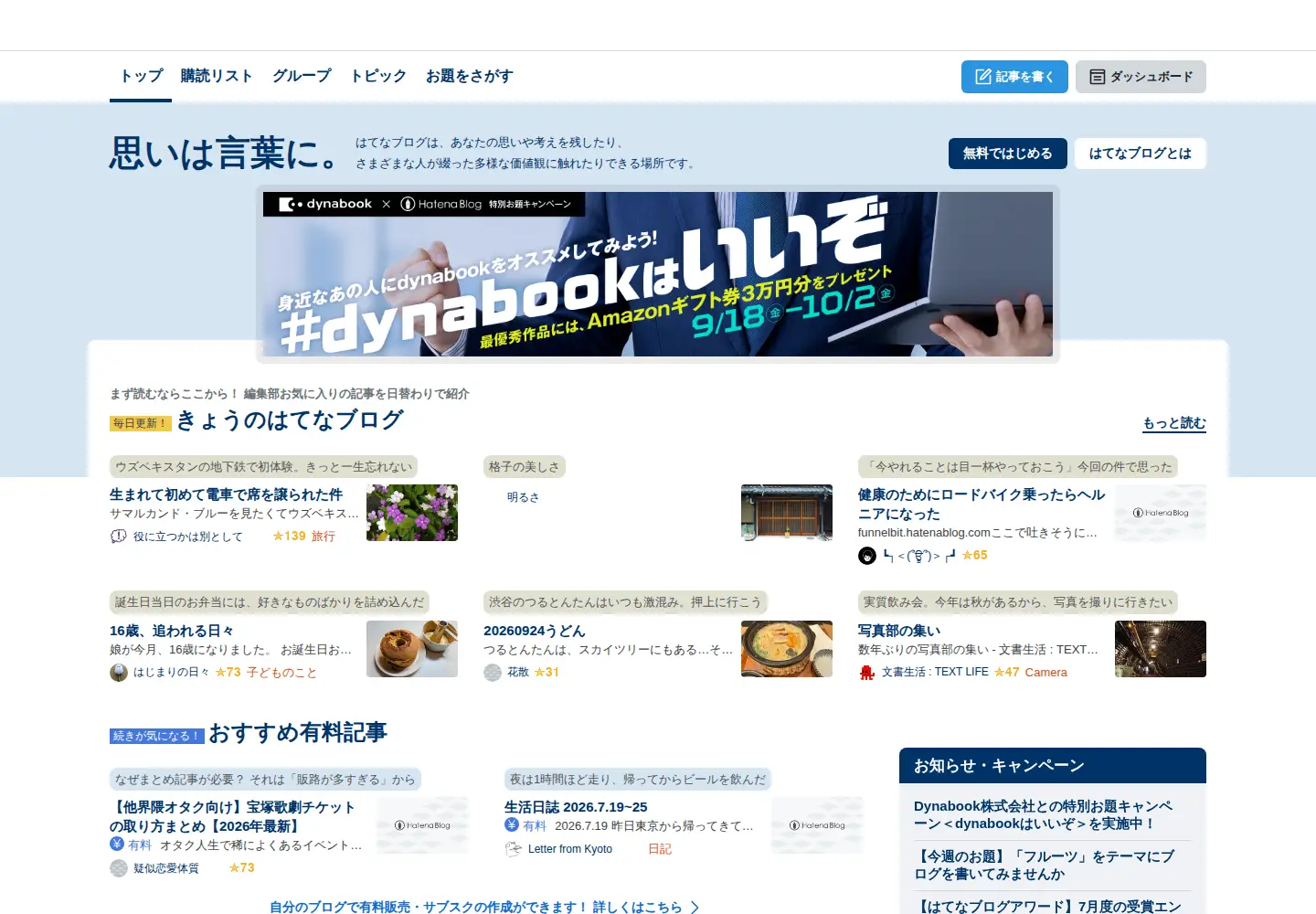Click the purple flowers thumbnail
The width and height of the screenshot is (1316, 914).
[412, 513]
